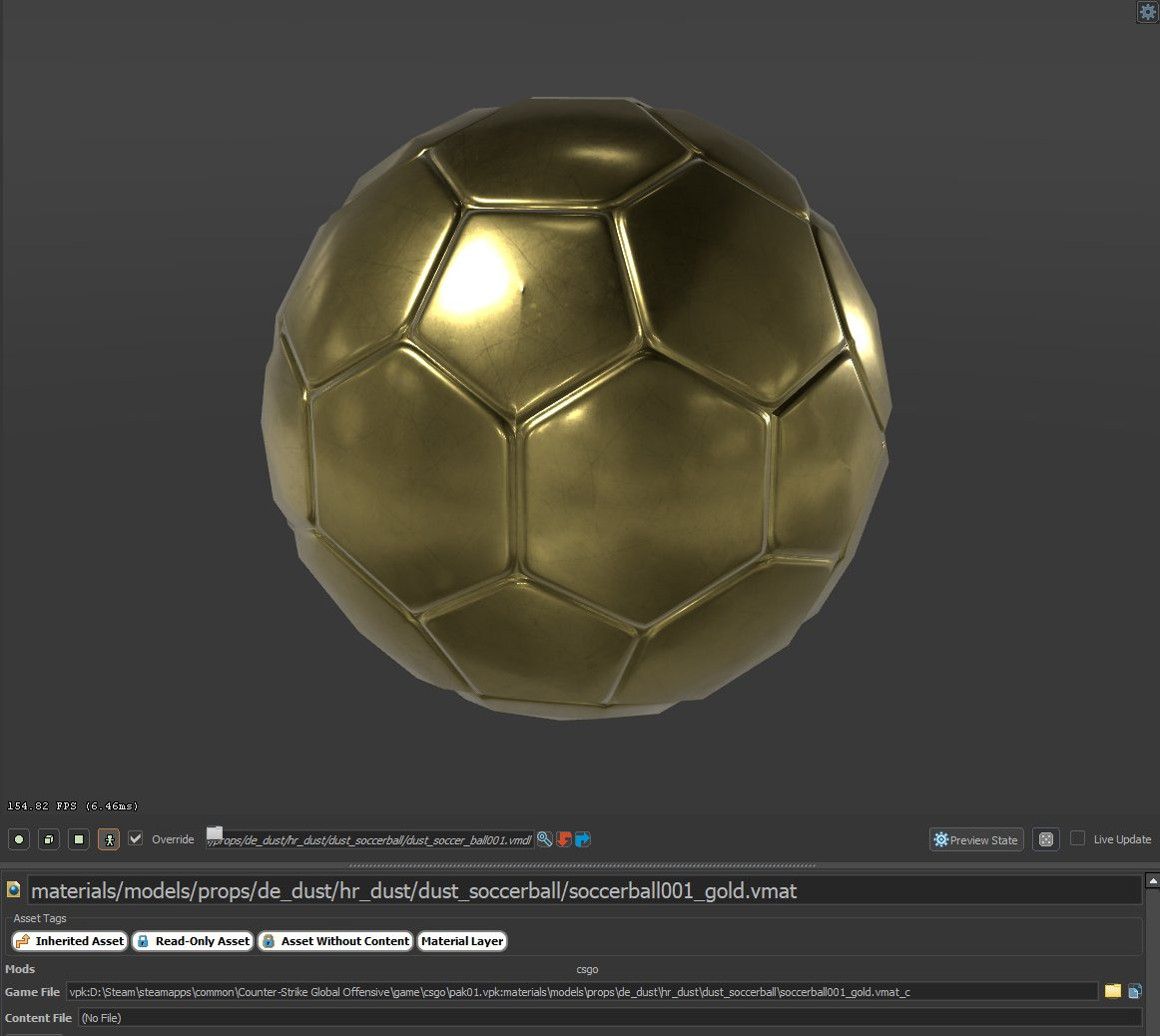1160x1036 pixels.
Task: Select the cube preview shape icon
Action: [48, 839]
